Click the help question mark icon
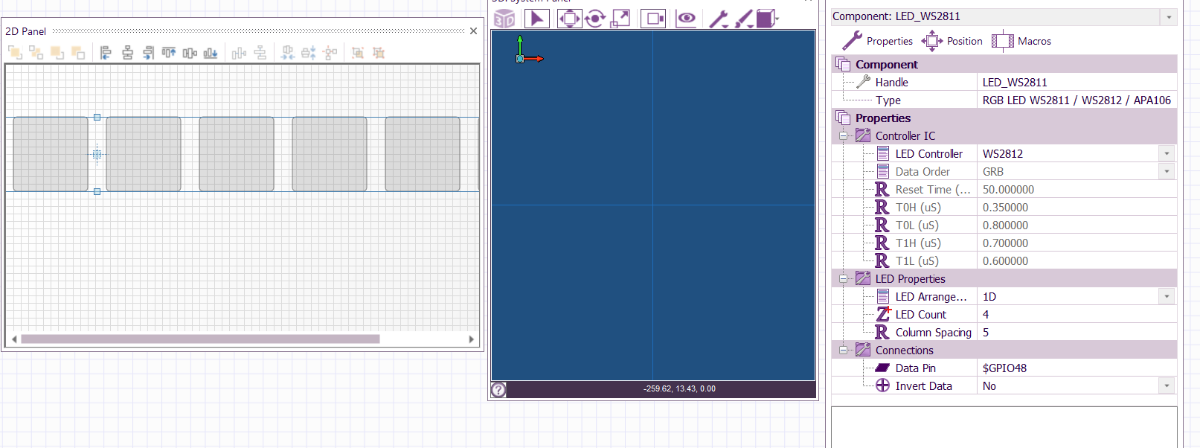 coord(498,390)
